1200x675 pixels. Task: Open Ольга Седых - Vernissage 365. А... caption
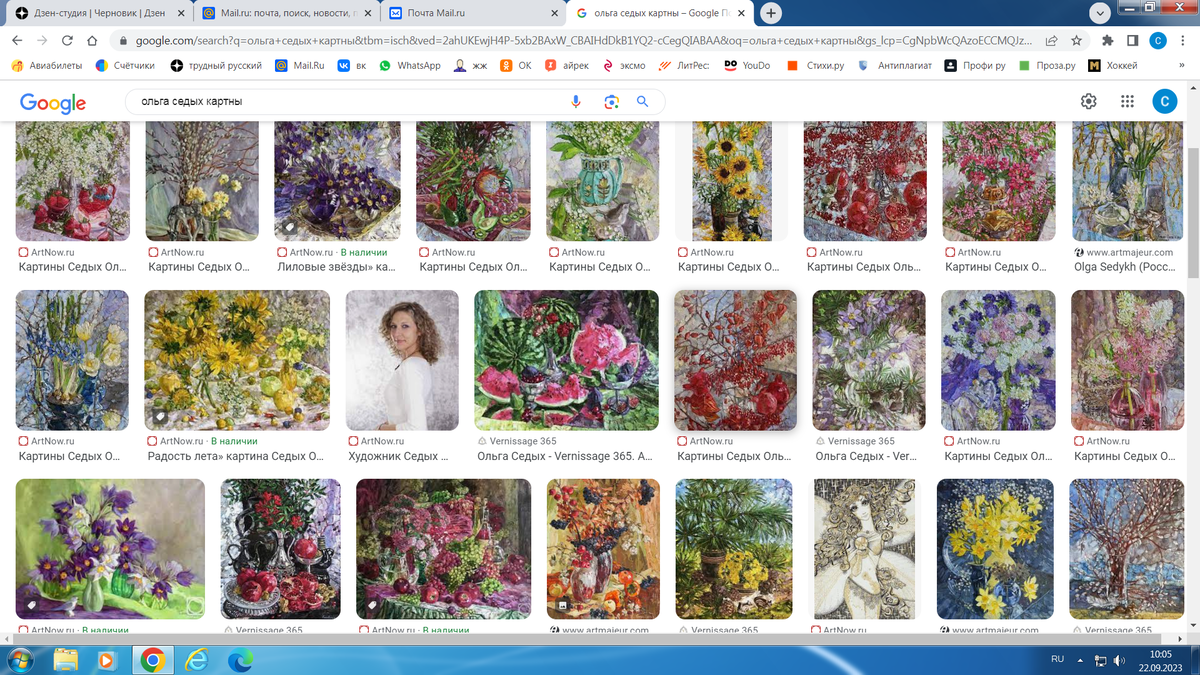point(564,456)
